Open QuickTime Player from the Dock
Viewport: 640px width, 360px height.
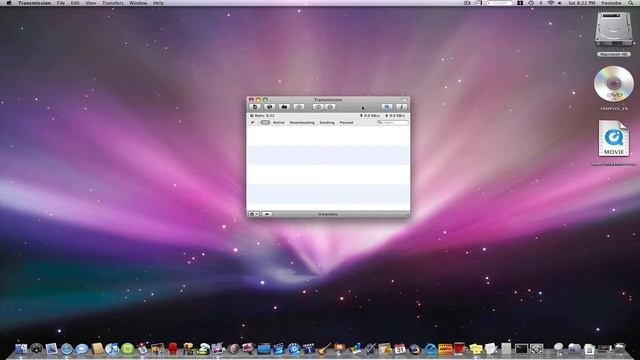431,349
